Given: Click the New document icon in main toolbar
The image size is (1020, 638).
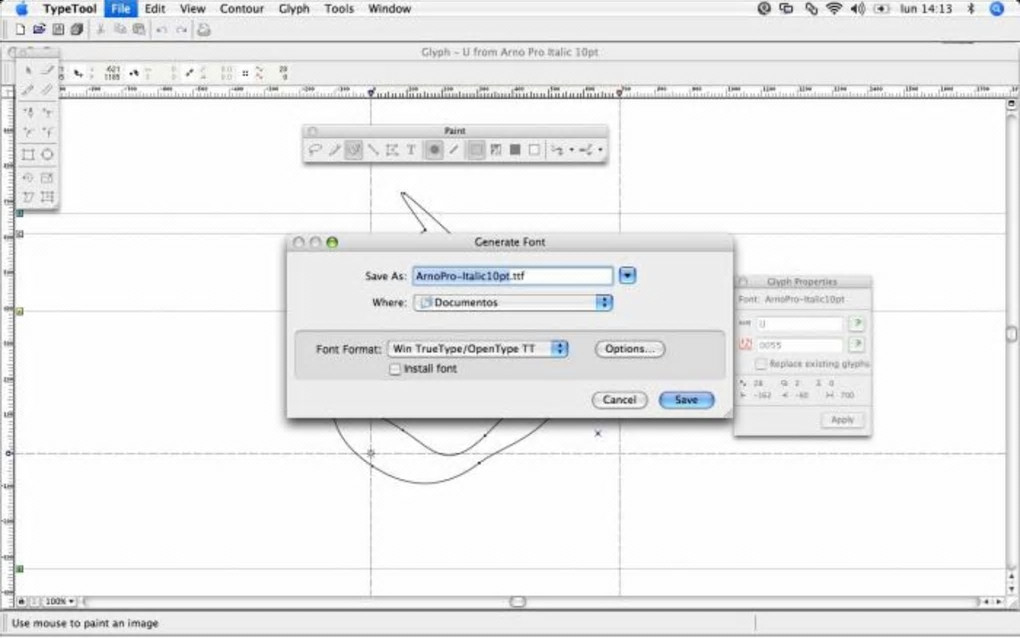Looking at the screenshot, I should (x=20, y=29).
